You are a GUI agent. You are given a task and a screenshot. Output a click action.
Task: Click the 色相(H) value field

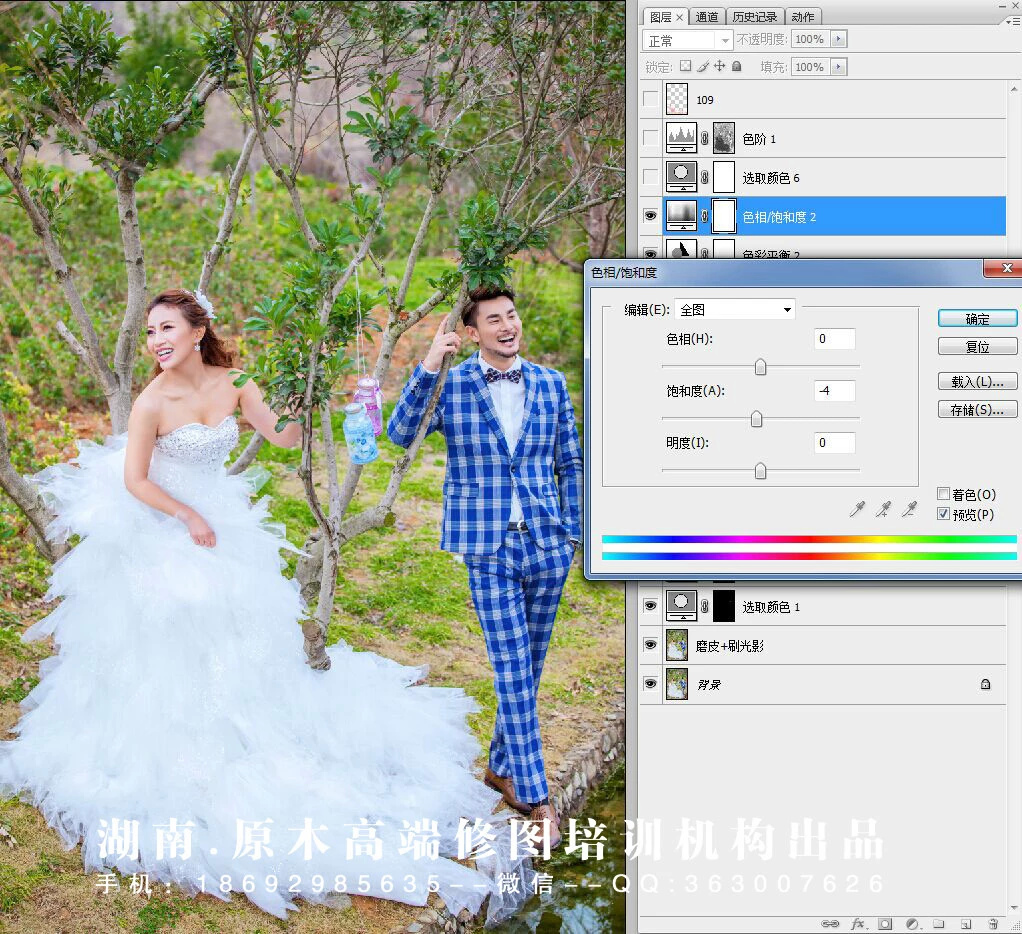[835, 338]
